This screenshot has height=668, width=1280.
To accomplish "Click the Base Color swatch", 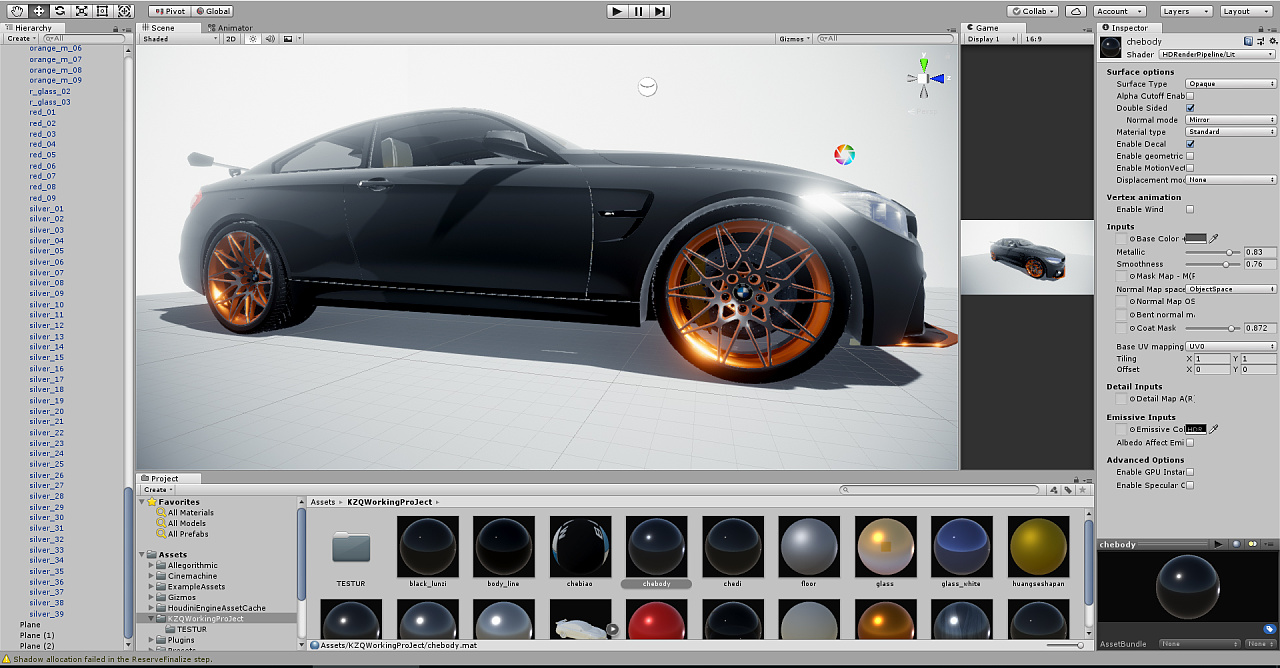I will (x=1195, y=239).
